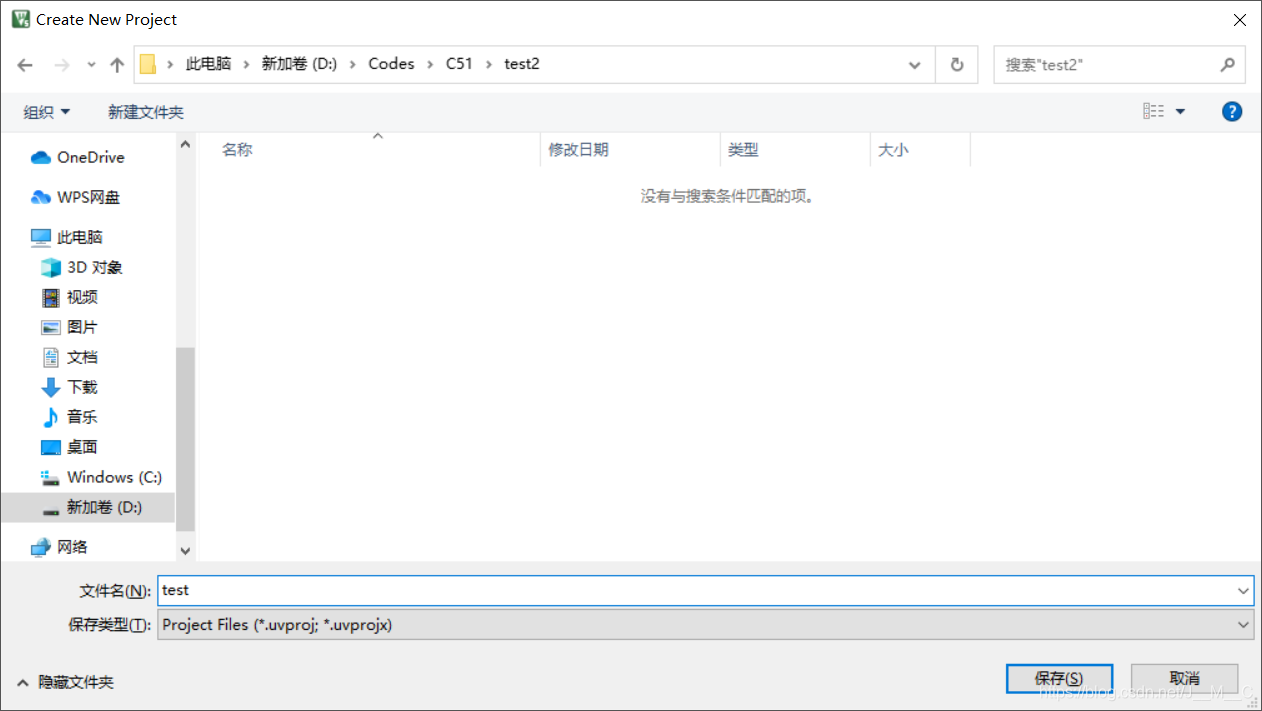Click the 下载 arrow icon
Image resolution: width=1262 pixels, height=711 pixels.
[51, 388]
